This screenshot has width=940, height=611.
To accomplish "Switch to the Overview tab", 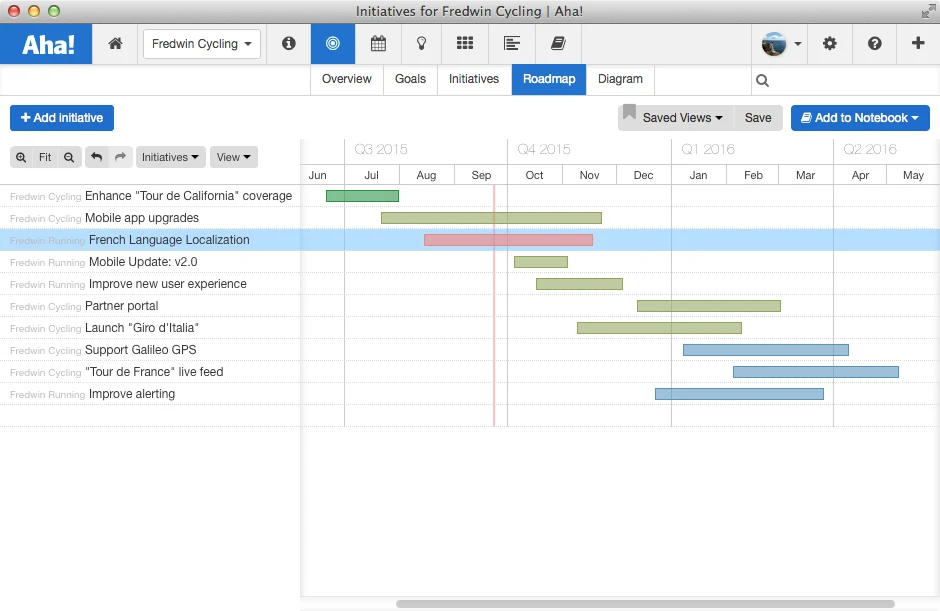I will point(347,79).
